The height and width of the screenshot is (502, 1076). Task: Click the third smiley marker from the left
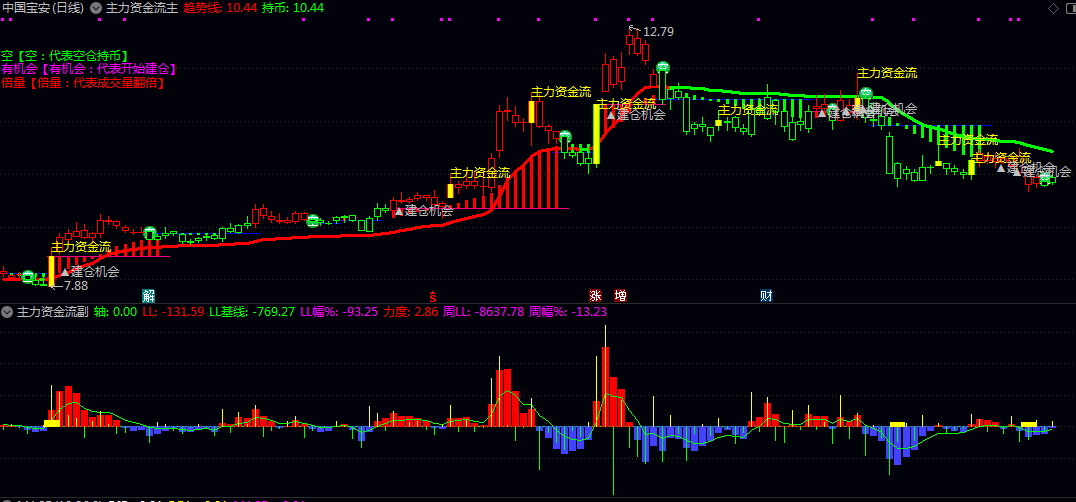click(313, 220)
